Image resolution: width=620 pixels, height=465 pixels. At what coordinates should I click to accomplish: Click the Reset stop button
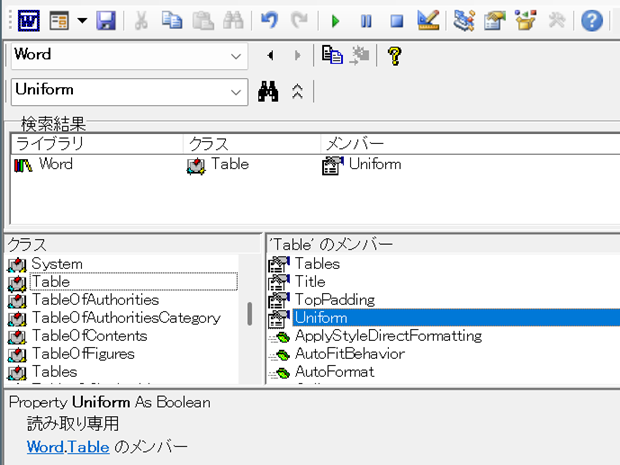pos(397,20)
